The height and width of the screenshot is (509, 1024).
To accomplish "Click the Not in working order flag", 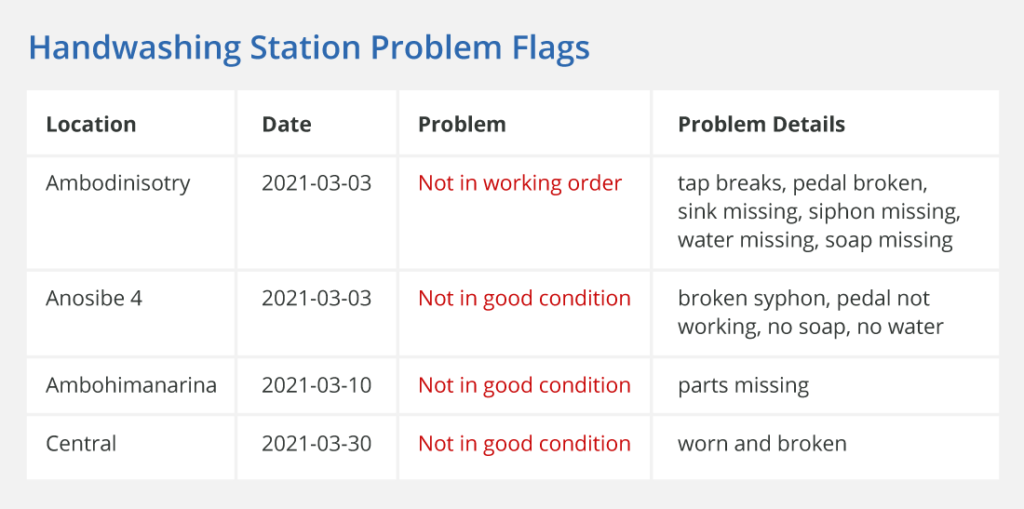I will 520,184.
